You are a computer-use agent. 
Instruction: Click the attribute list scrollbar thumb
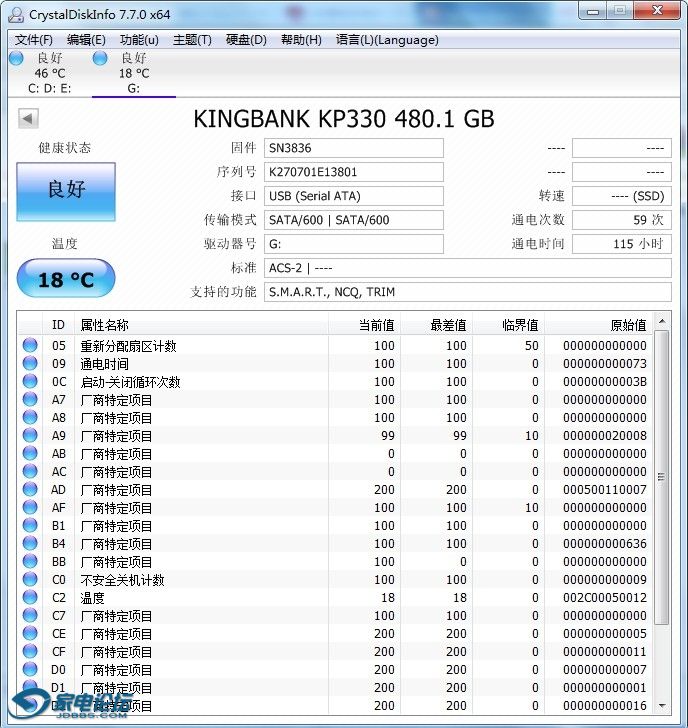[662, 477]
